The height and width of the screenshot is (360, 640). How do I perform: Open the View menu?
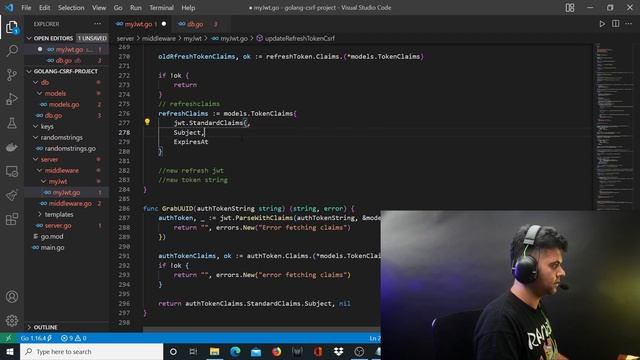pos(99,8)
